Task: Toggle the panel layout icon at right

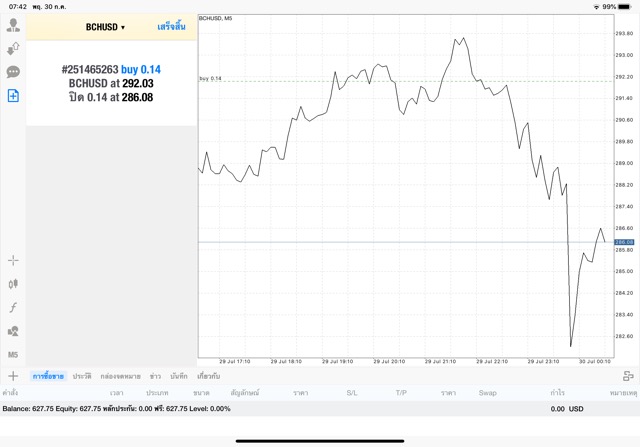Action: click(x=627, y=376)
